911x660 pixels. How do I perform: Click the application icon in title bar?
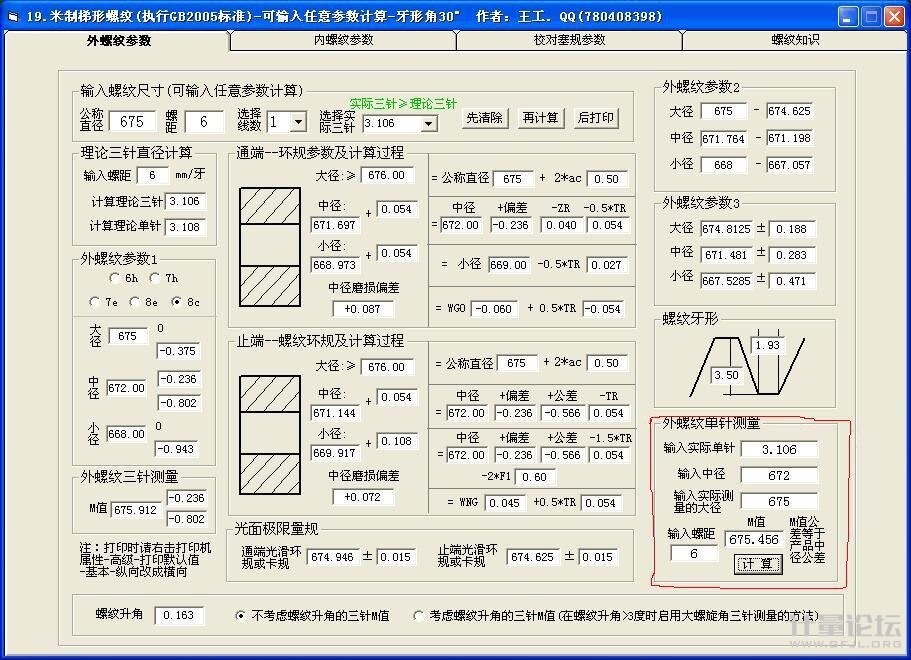pos(14,16)
